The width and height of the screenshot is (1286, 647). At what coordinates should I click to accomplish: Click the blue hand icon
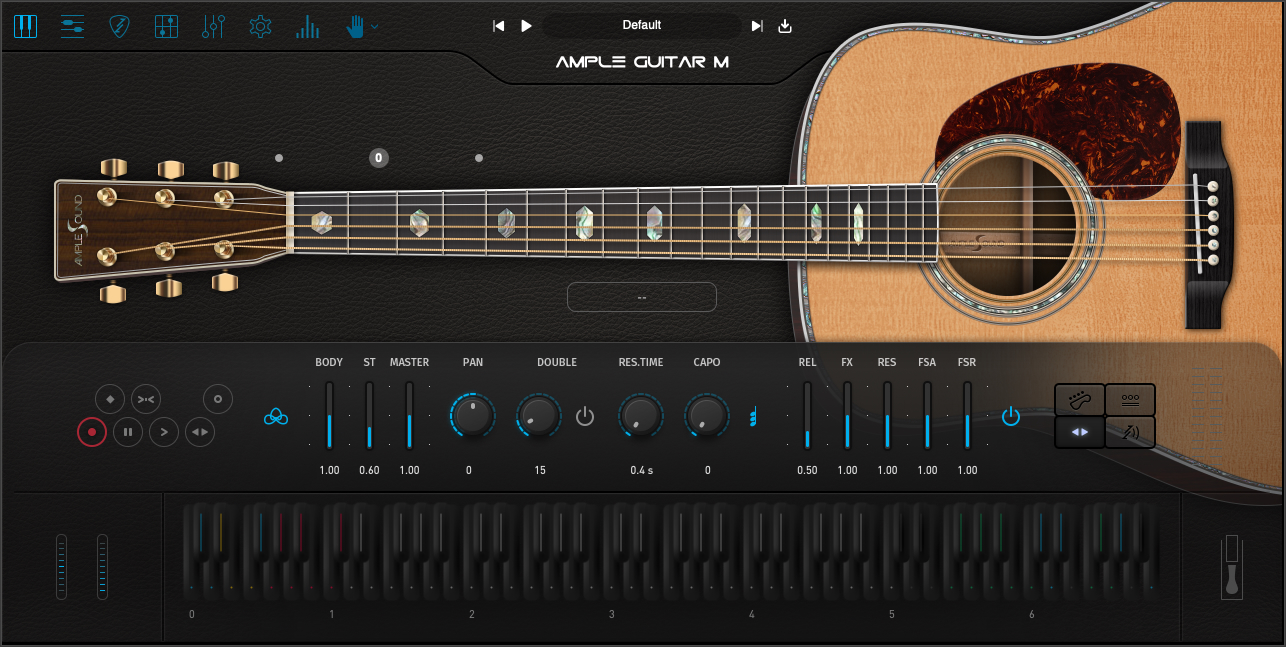tap(355, 26)
